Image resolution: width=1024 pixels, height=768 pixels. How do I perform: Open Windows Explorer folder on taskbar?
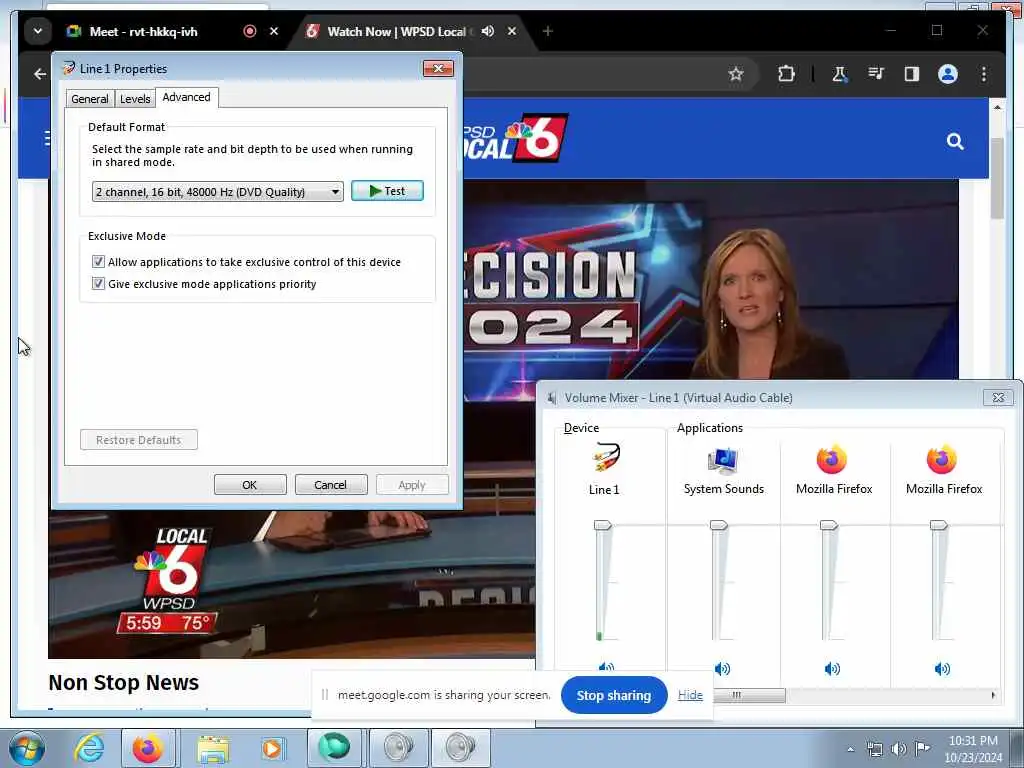213,748
